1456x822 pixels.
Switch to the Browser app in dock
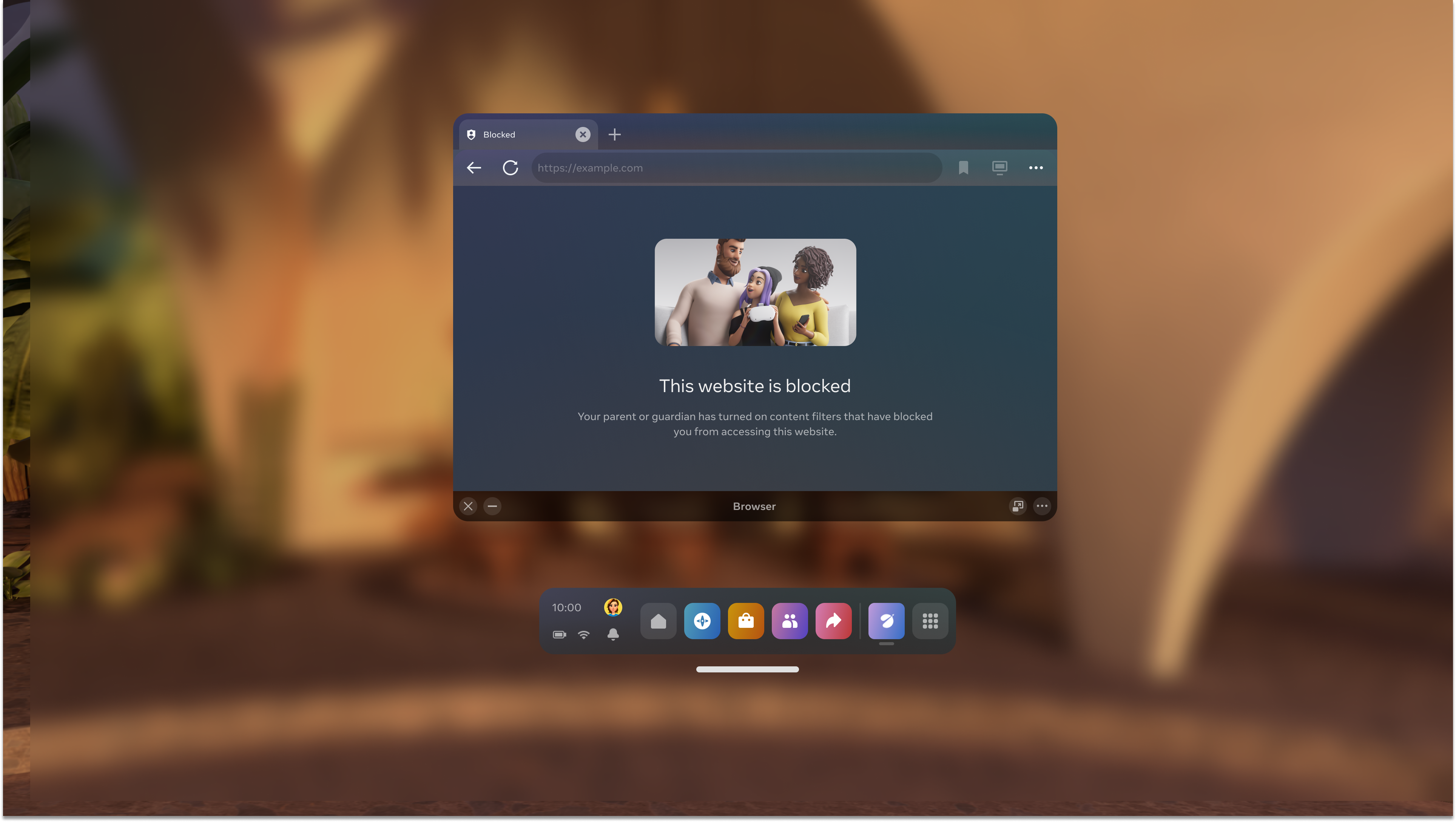point(886,621)
